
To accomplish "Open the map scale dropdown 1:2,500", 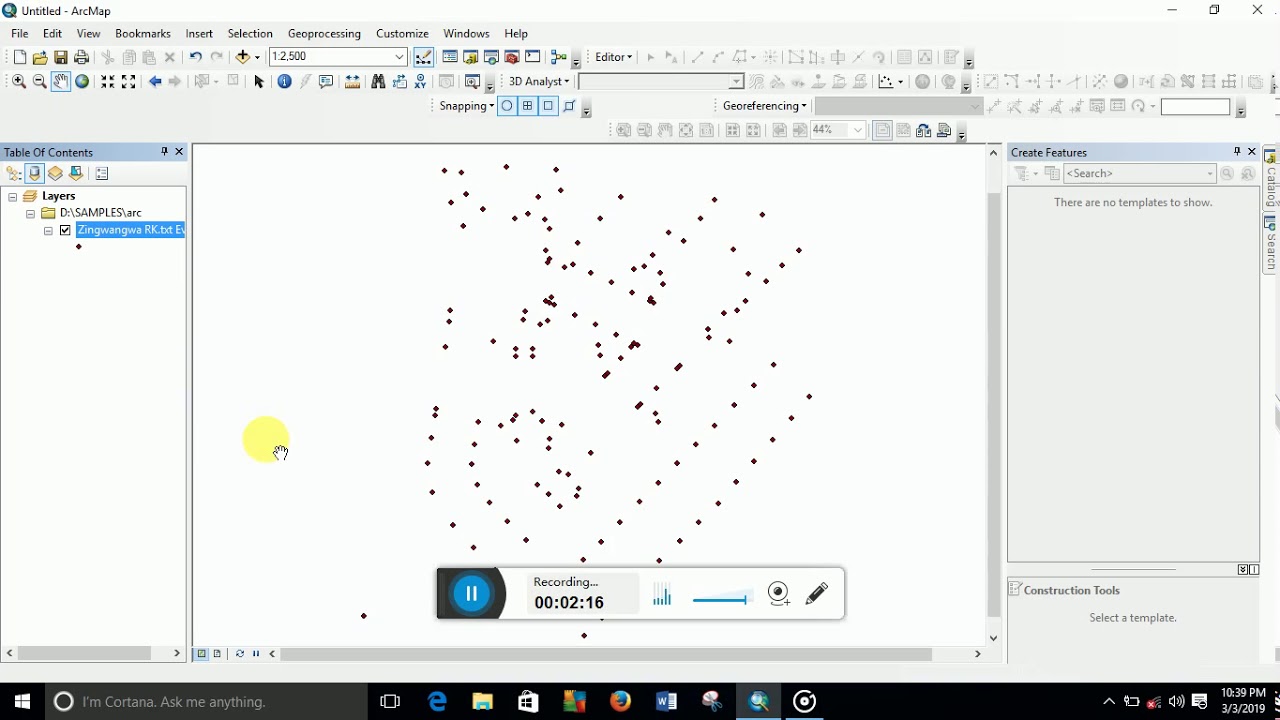I will [x=400, y=58].
